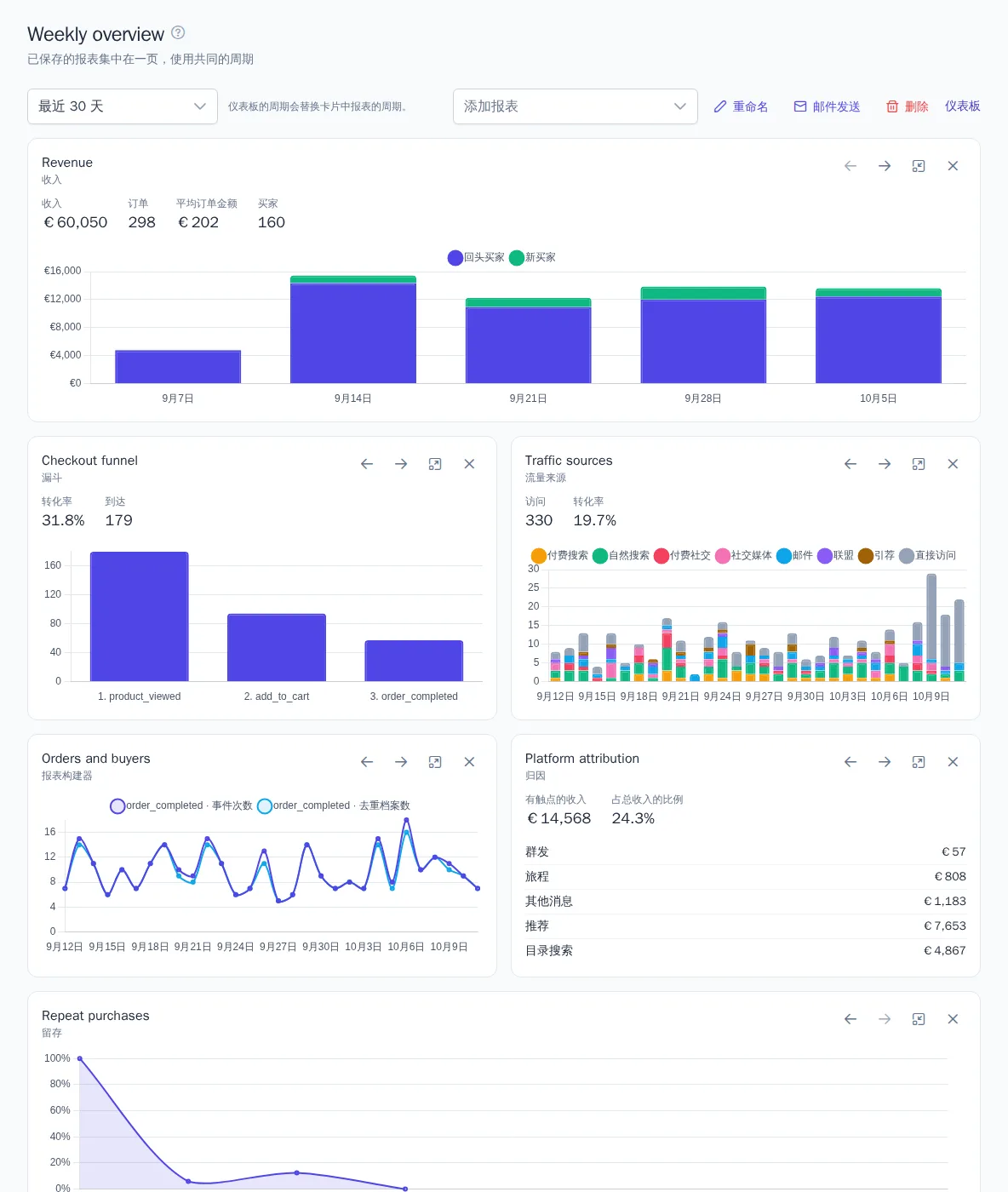Remove the Orders and buyers card
This screenshot has width=1008, height=1192.
[469, 762]
